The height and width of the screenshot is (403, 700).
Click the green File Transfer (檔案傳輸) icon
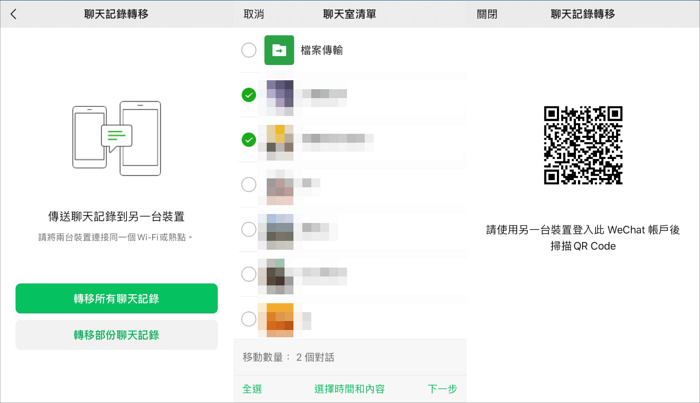(279, 50)
